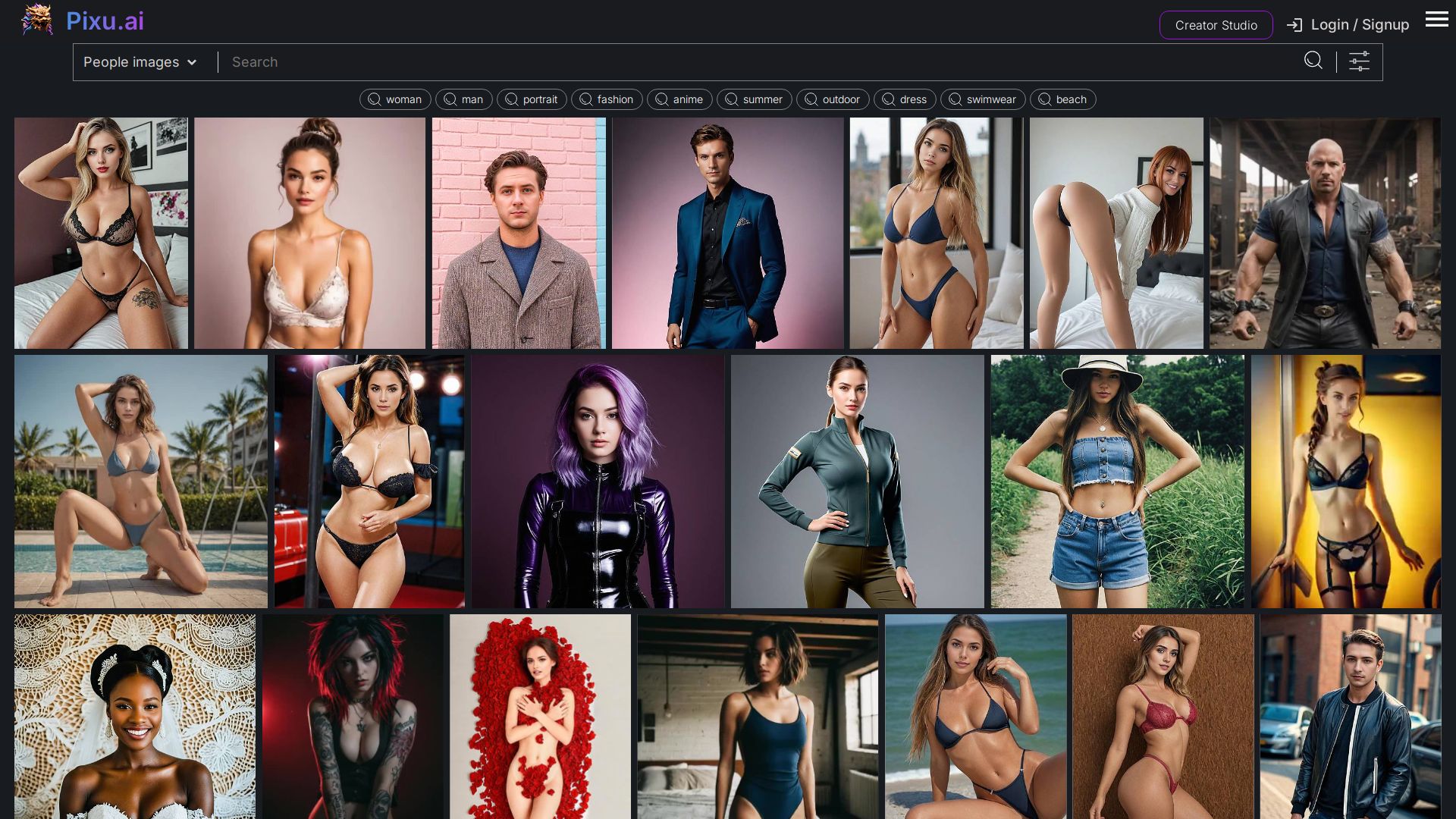
Task: Expand the People images dropdown
Action: coord(131,62)
